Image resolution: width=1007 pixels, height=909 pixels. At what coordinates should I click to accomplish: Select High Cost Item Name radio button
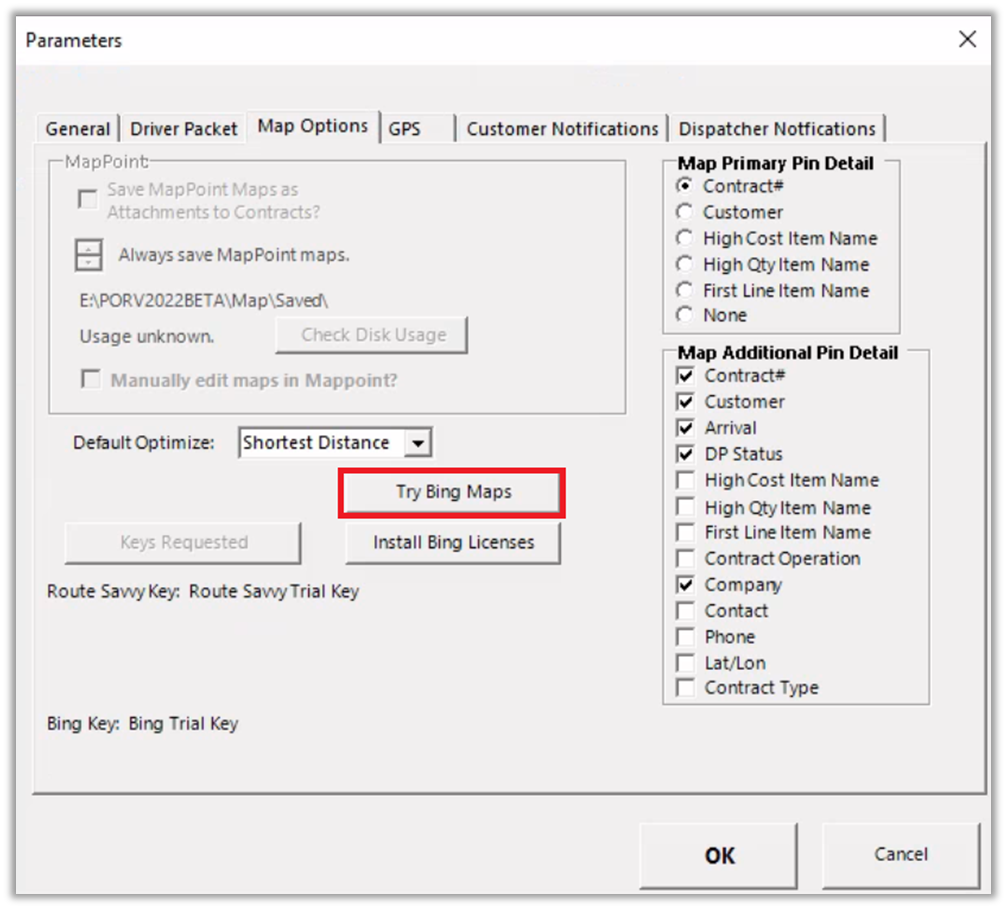pos(685,238)
